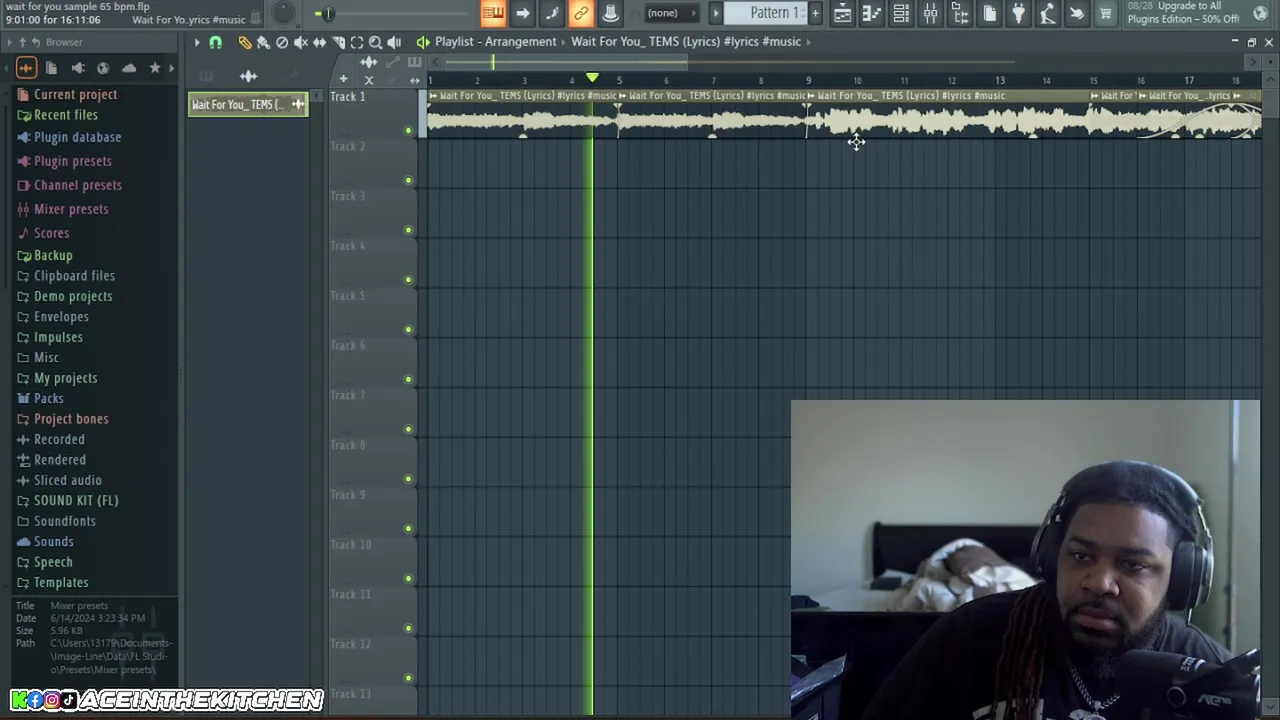The height and width of the screenshot is (720, 1280).
Task: Show plugins tab in Browser
Action: click(x=77, y=68)
